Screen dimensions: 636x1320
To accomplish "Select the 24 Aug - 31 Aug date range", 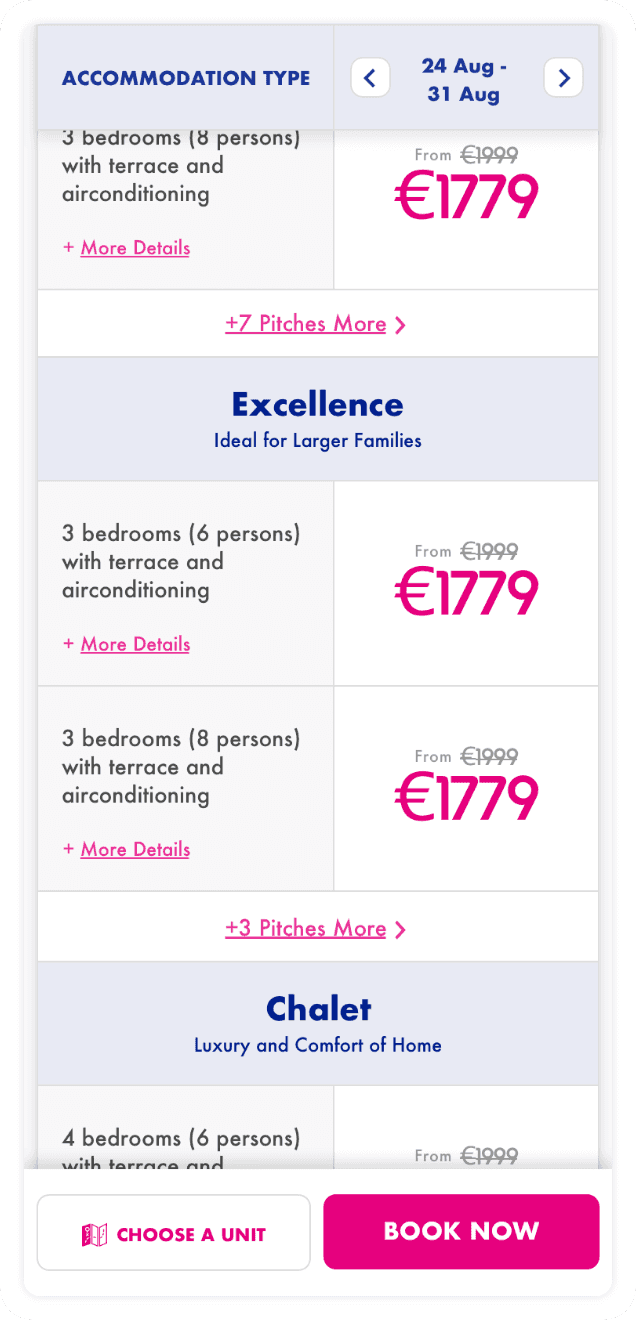I will pos(464,80).
